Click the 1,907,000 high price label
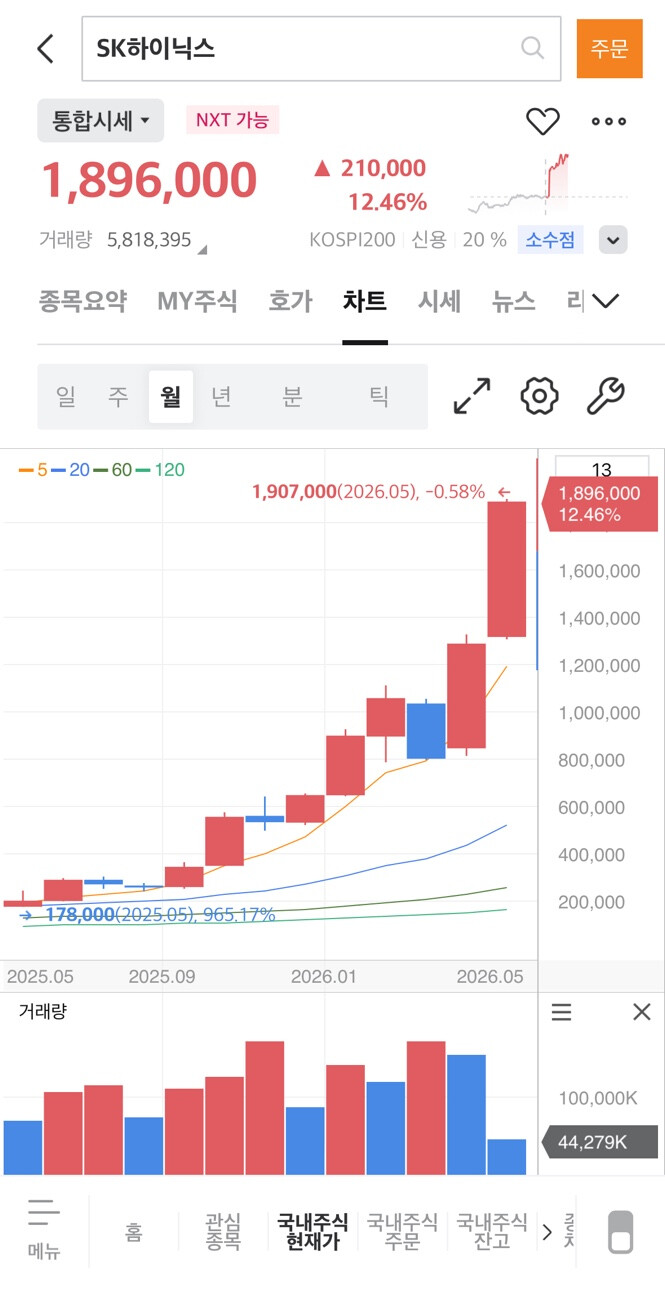 pyautogui.click(x=368, y=491)
